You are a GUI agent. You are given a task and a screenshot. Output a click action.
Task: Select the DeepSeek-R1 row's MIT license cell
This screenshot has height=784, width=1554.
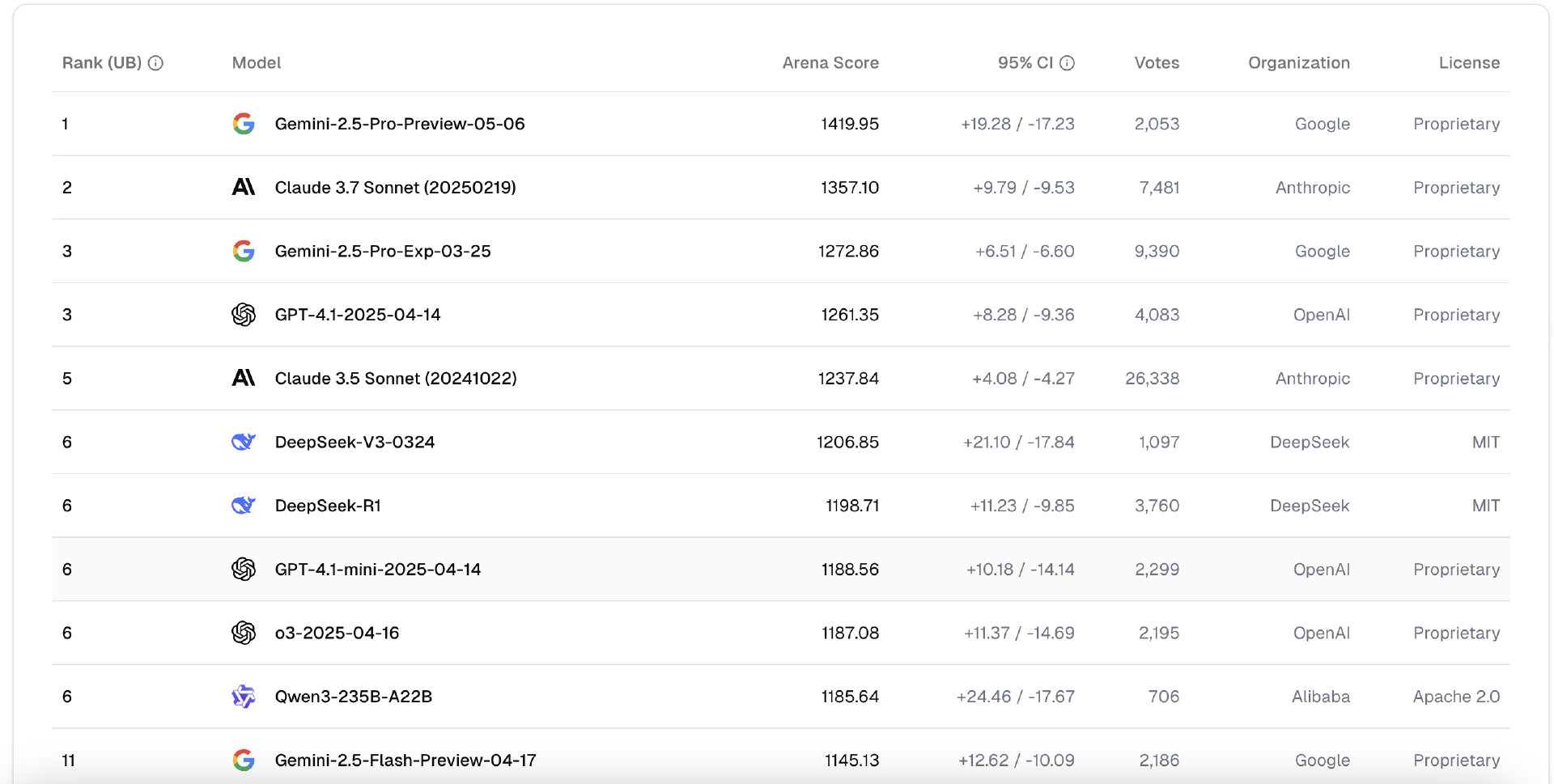coord(1486,506)
